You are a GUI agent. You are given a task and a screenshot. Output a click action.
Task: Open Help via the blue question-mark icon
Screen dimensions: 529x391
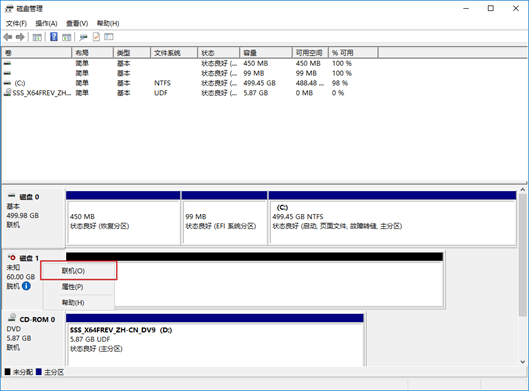(54, 37)
